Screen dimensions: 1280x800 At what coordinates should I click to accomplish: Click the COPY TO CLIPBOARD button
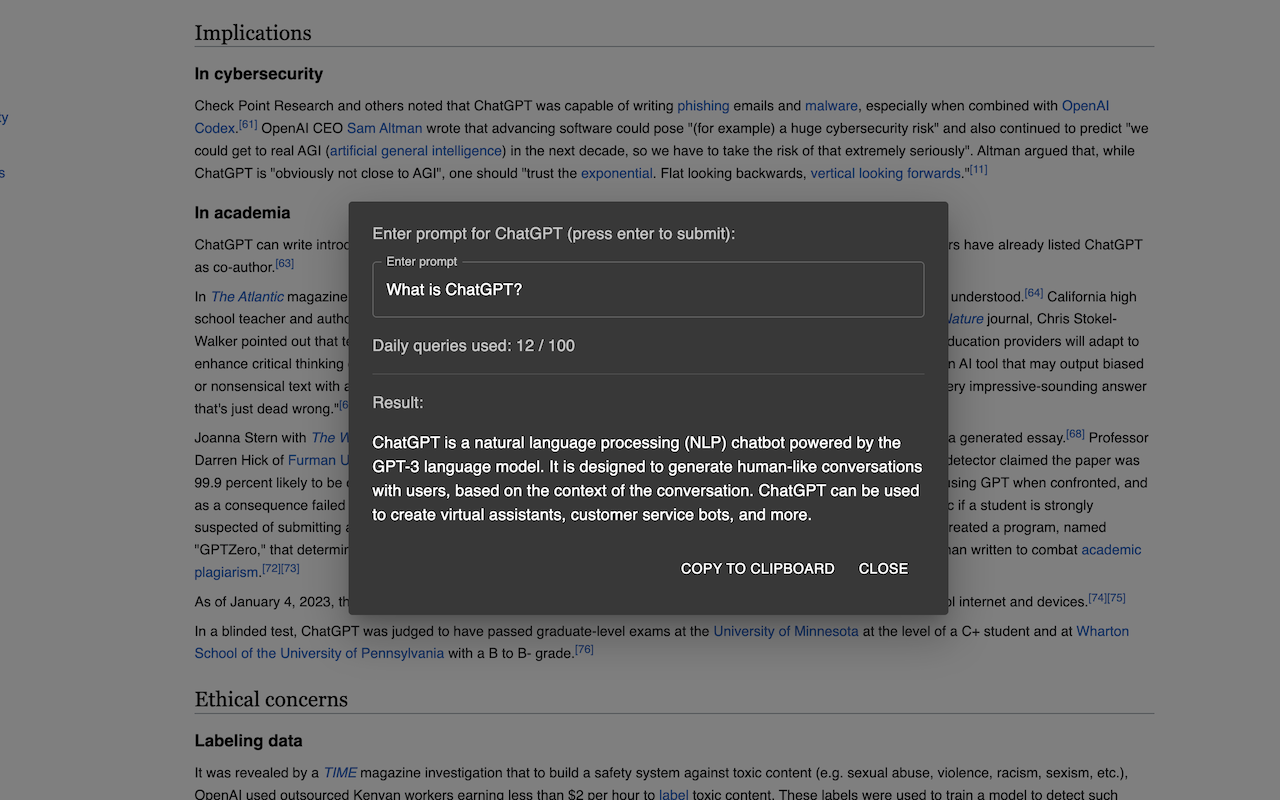[x=757, y=568]
